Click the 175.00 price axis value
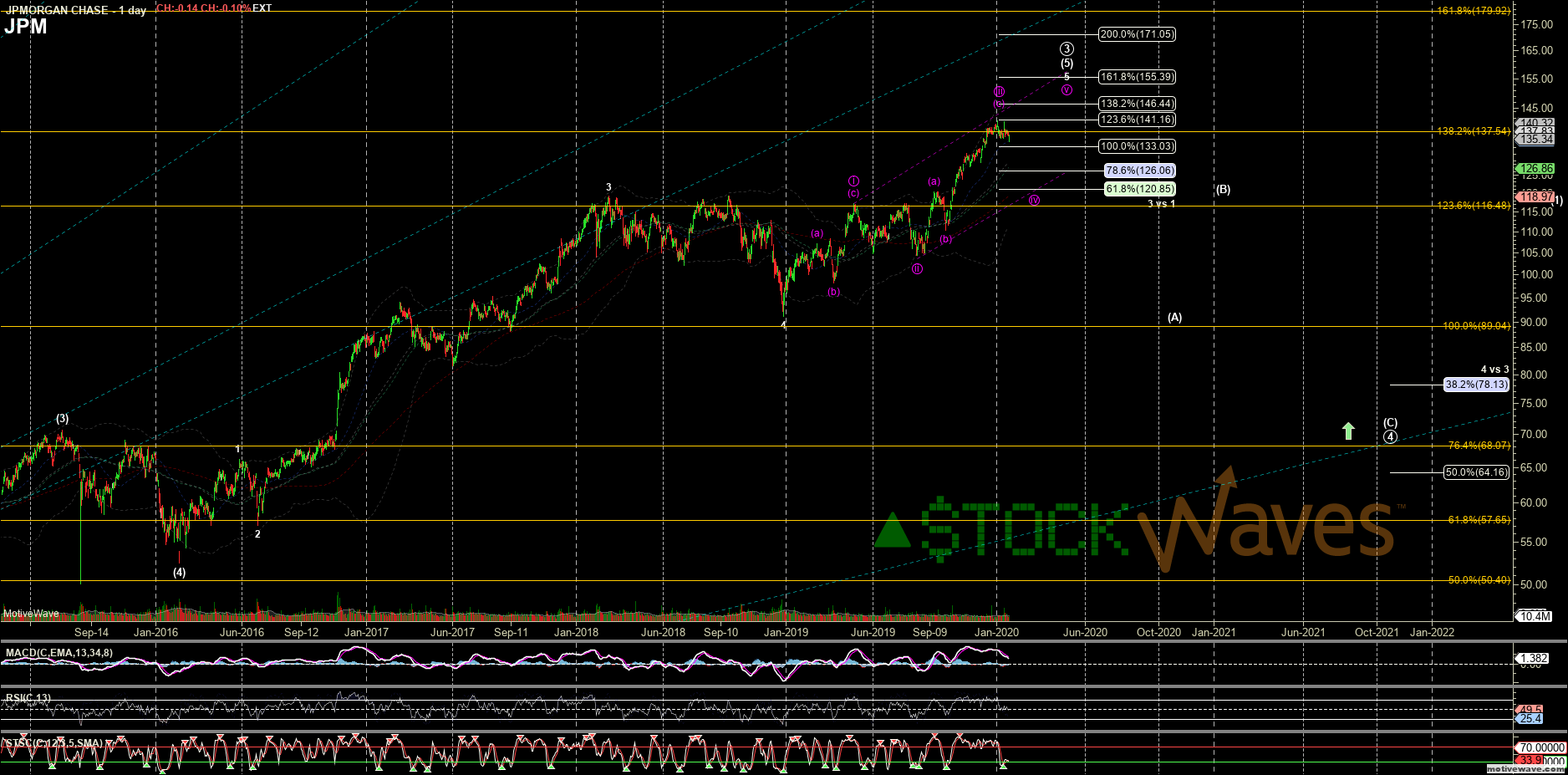The width and height of the screenshot is (1568, 775). pos(1537,24)
